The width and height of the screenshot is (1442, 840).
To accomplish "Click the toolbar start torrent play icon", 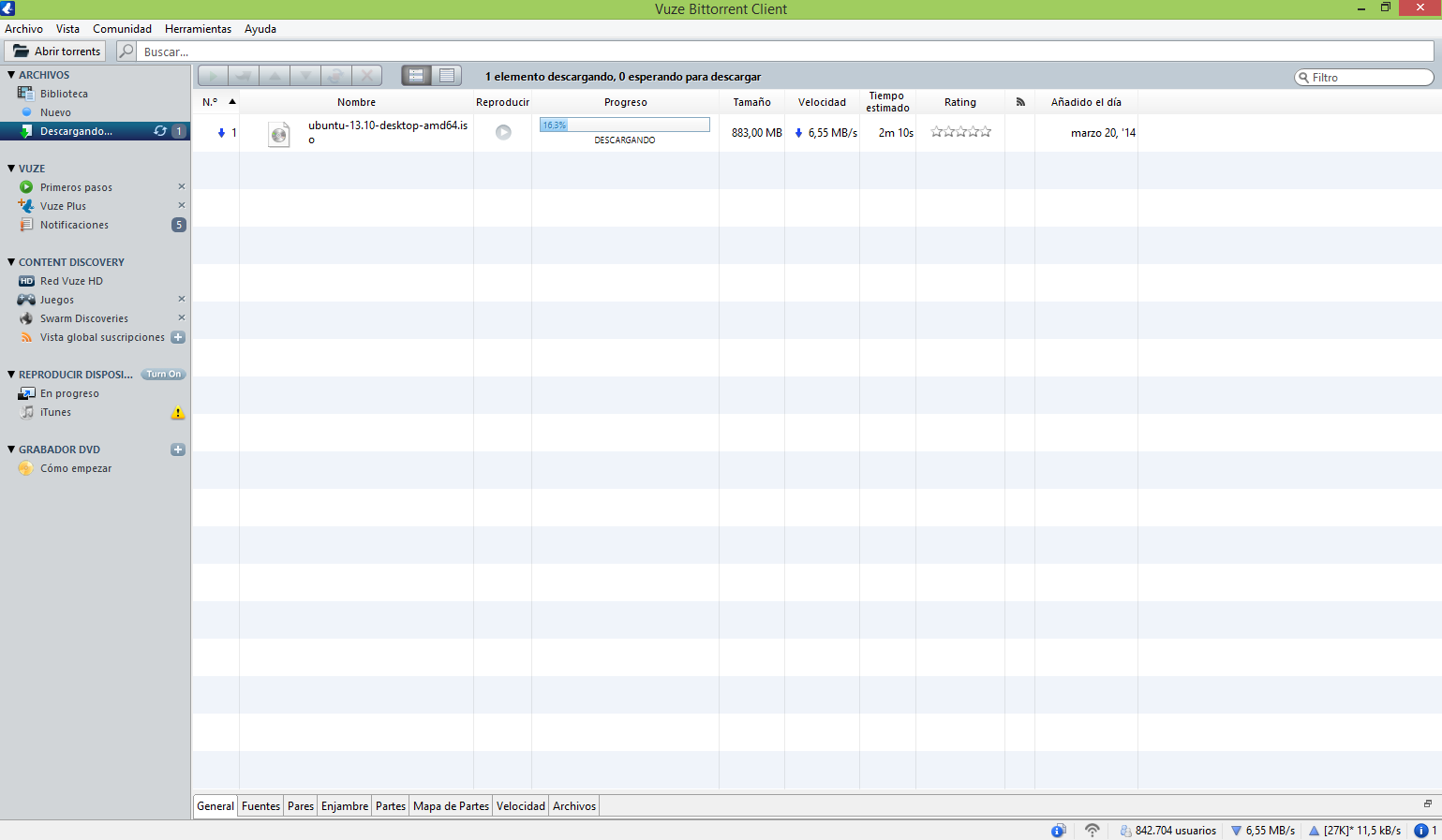I will click(214, 76).
